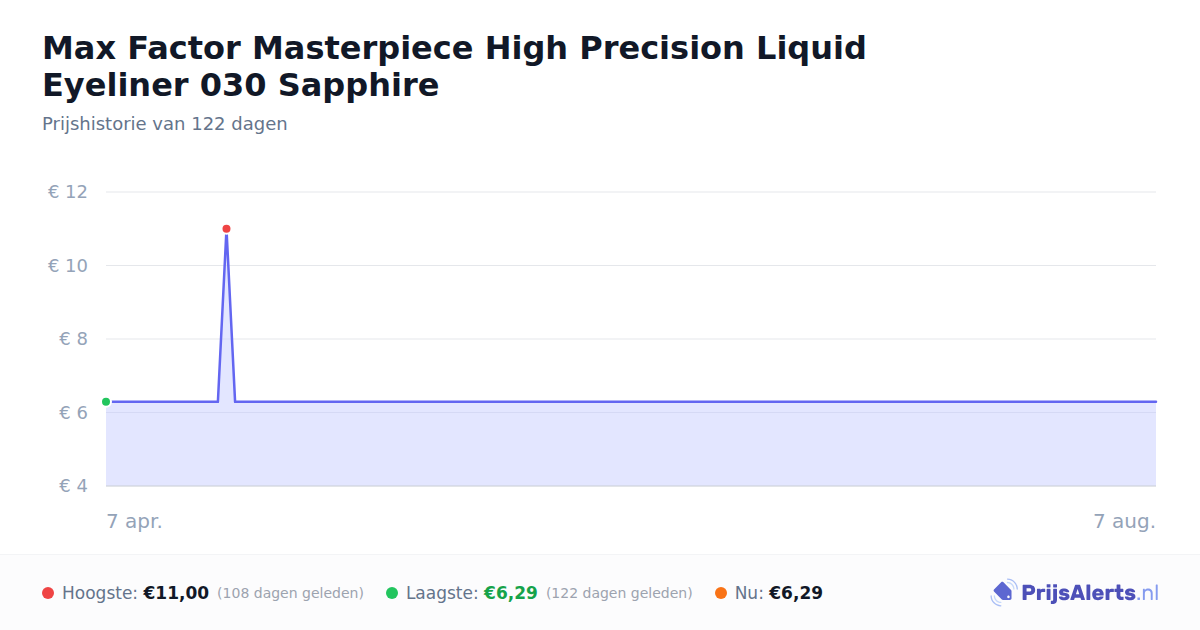Click the 7 aug. axis date label
Image resolution: width=1200 pixels, height=630 pixels.
point(1125,521)
